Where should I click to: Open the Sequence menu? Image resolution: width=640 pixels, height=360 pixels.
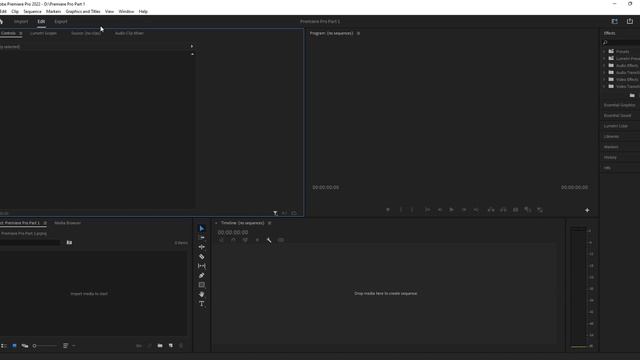pyautogui.click(x=32, y=11)
